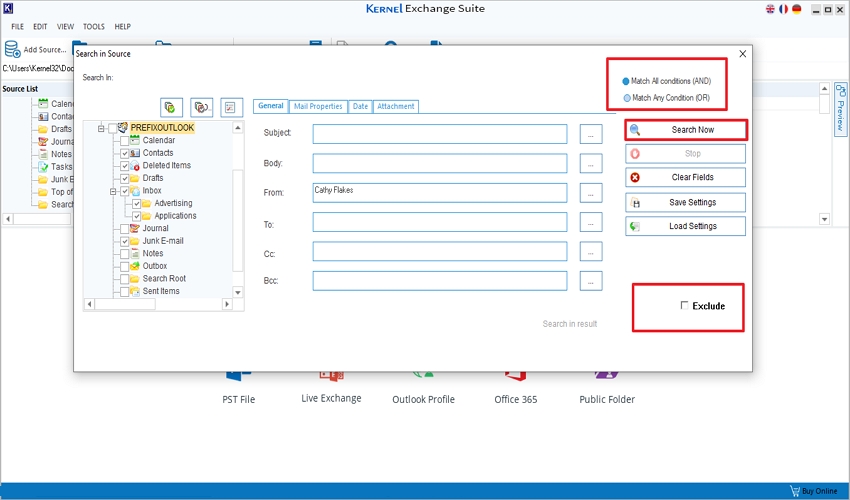Screen dimensions: 850x500
Task: Click the checklist icon above folder tree
Action: point(231,107)
